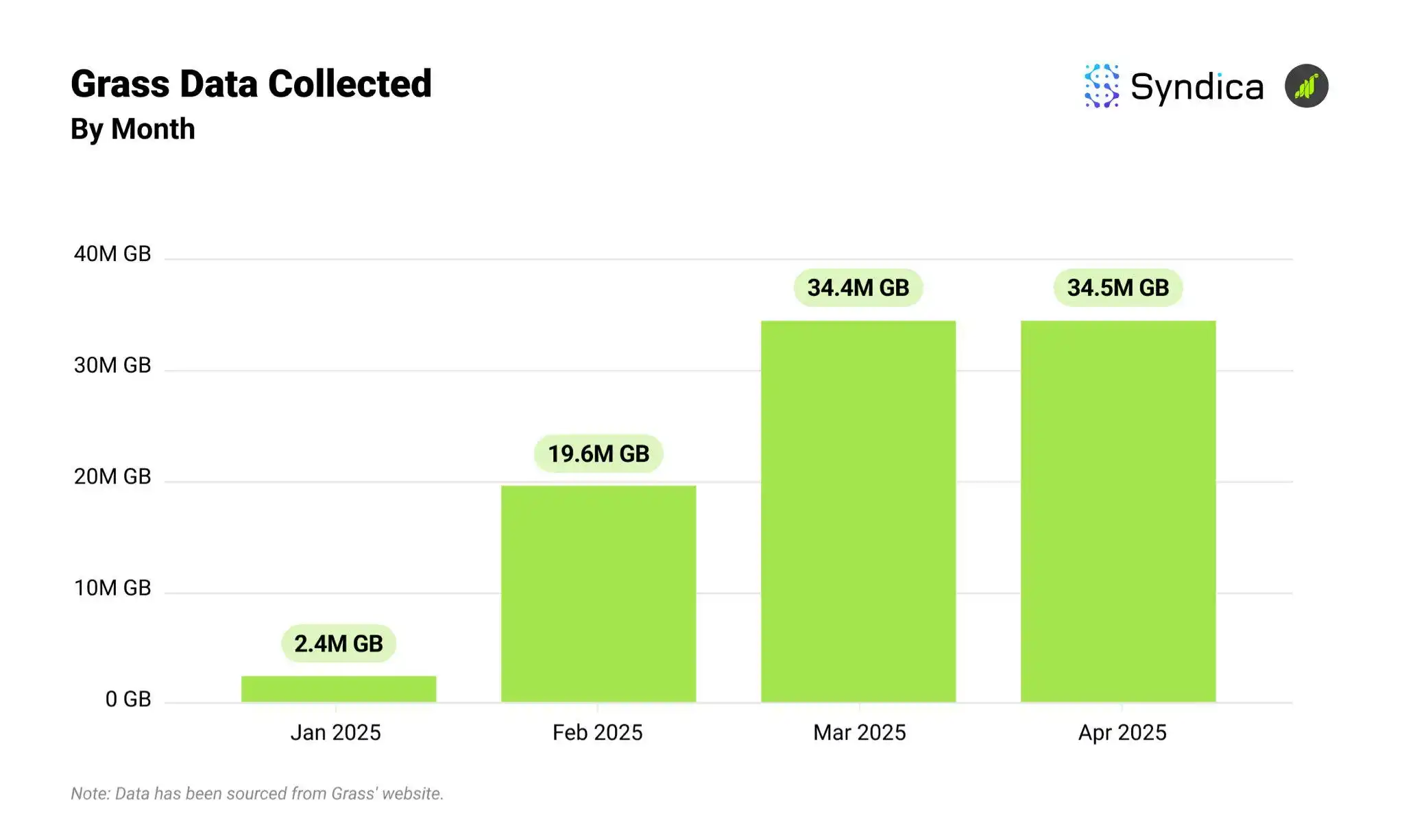Click the Grass Data Collected title
Image resolution: width=1404 pixels, height=840 pixels.
(x=251, y=84)
